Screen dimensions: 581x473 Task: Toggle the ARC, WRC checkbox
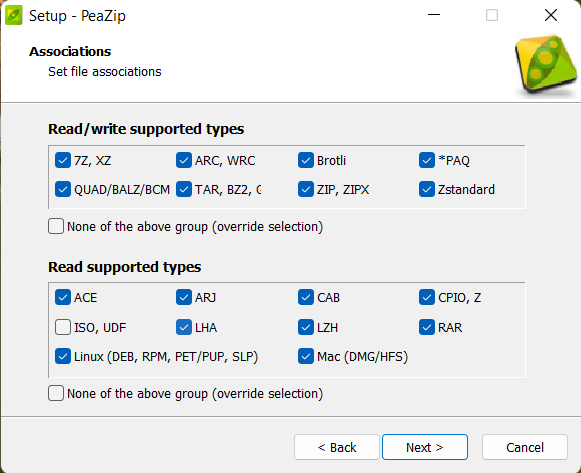(x=184, y=160)
